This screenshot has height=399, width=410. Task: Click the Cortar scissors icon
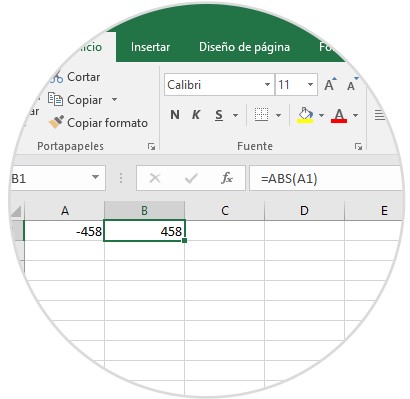(56, 77)
